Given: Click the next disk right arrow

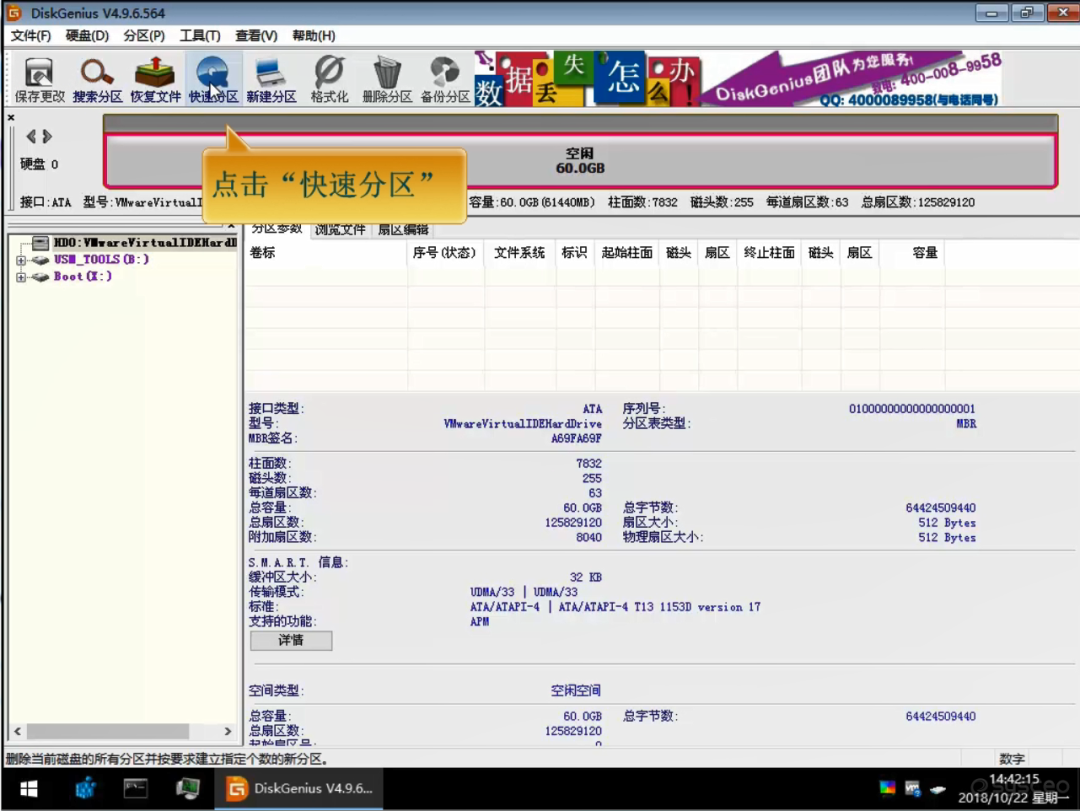Looking at the screenshot, I should (47, 136).
